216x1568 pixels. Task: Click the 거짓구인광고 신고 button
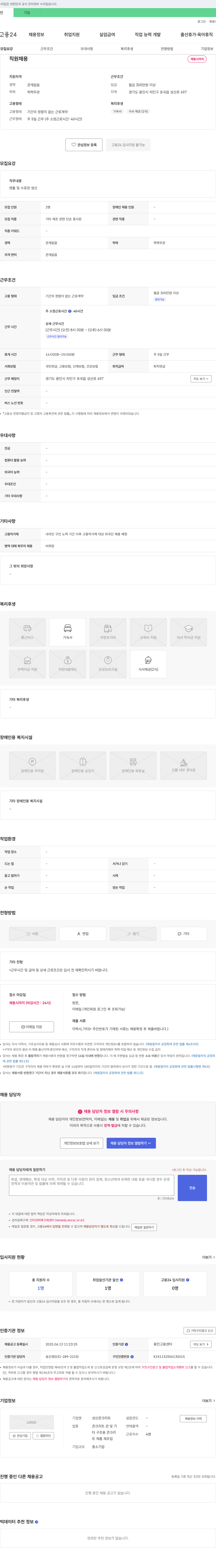(x=200, y=1331)
